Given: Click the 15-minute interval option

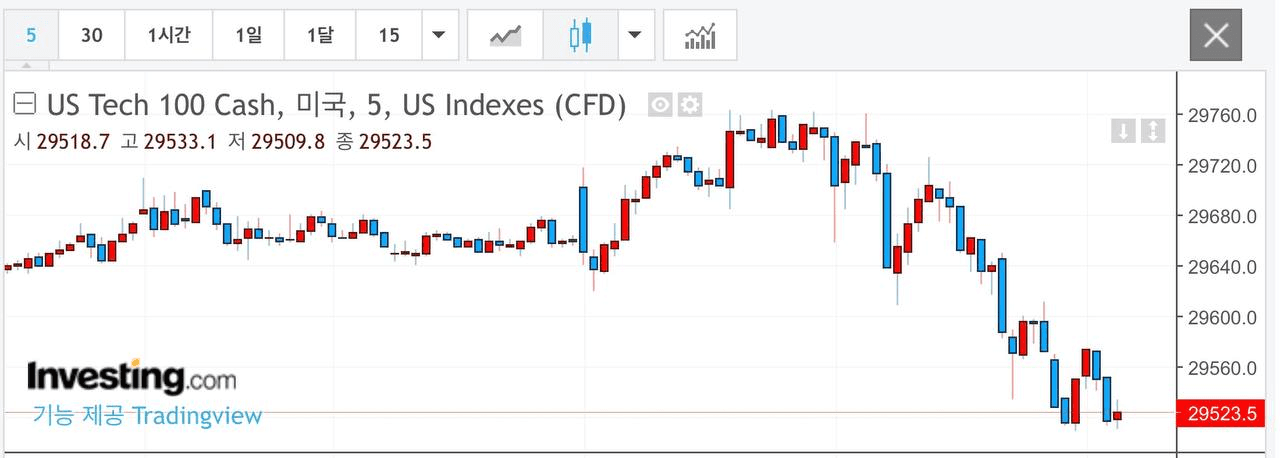Looking at the screenshot, I should pos(389,35).
